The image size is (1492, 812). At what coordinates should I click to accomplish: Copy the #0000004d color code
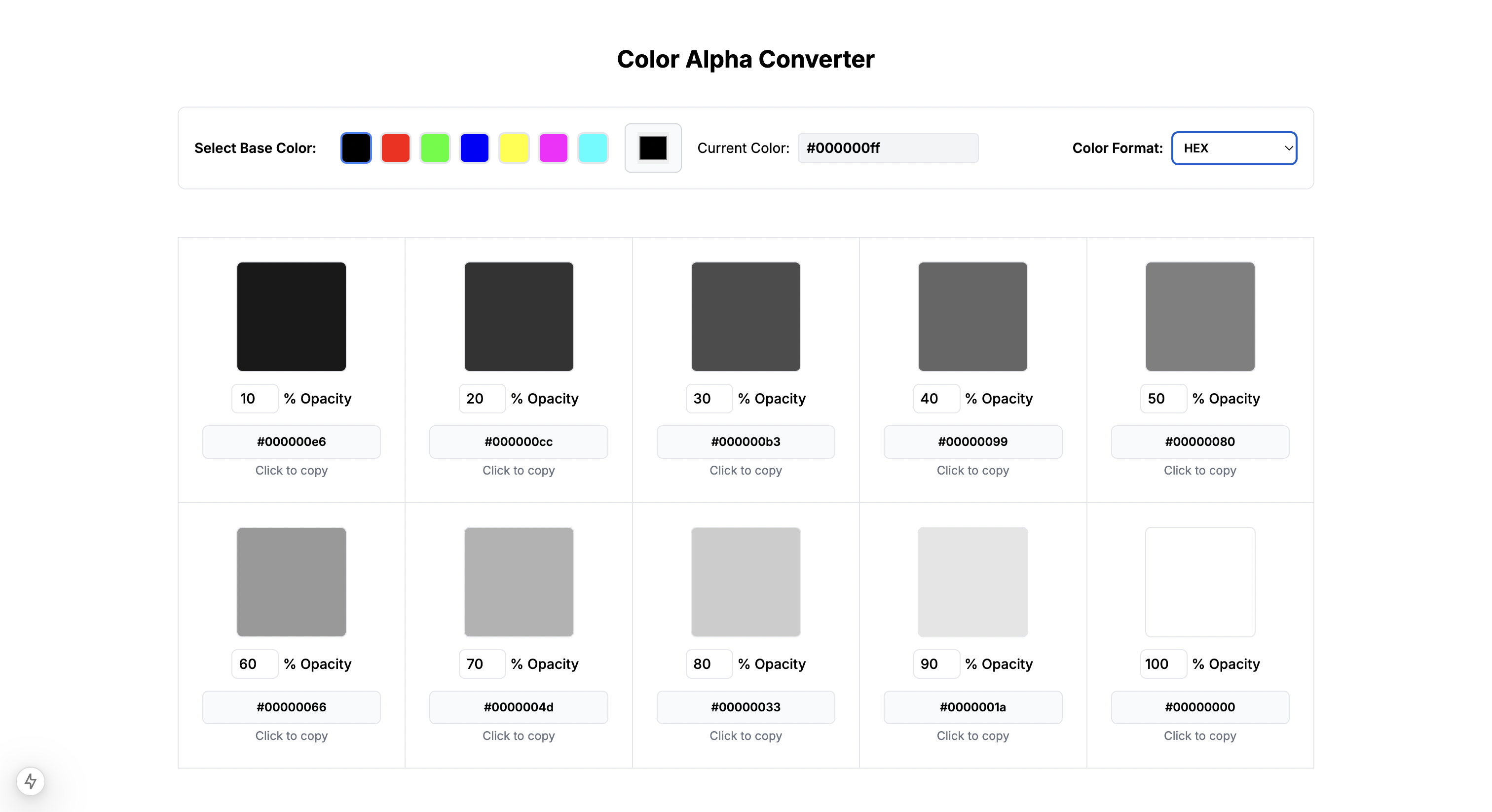(x=519, y=707)
